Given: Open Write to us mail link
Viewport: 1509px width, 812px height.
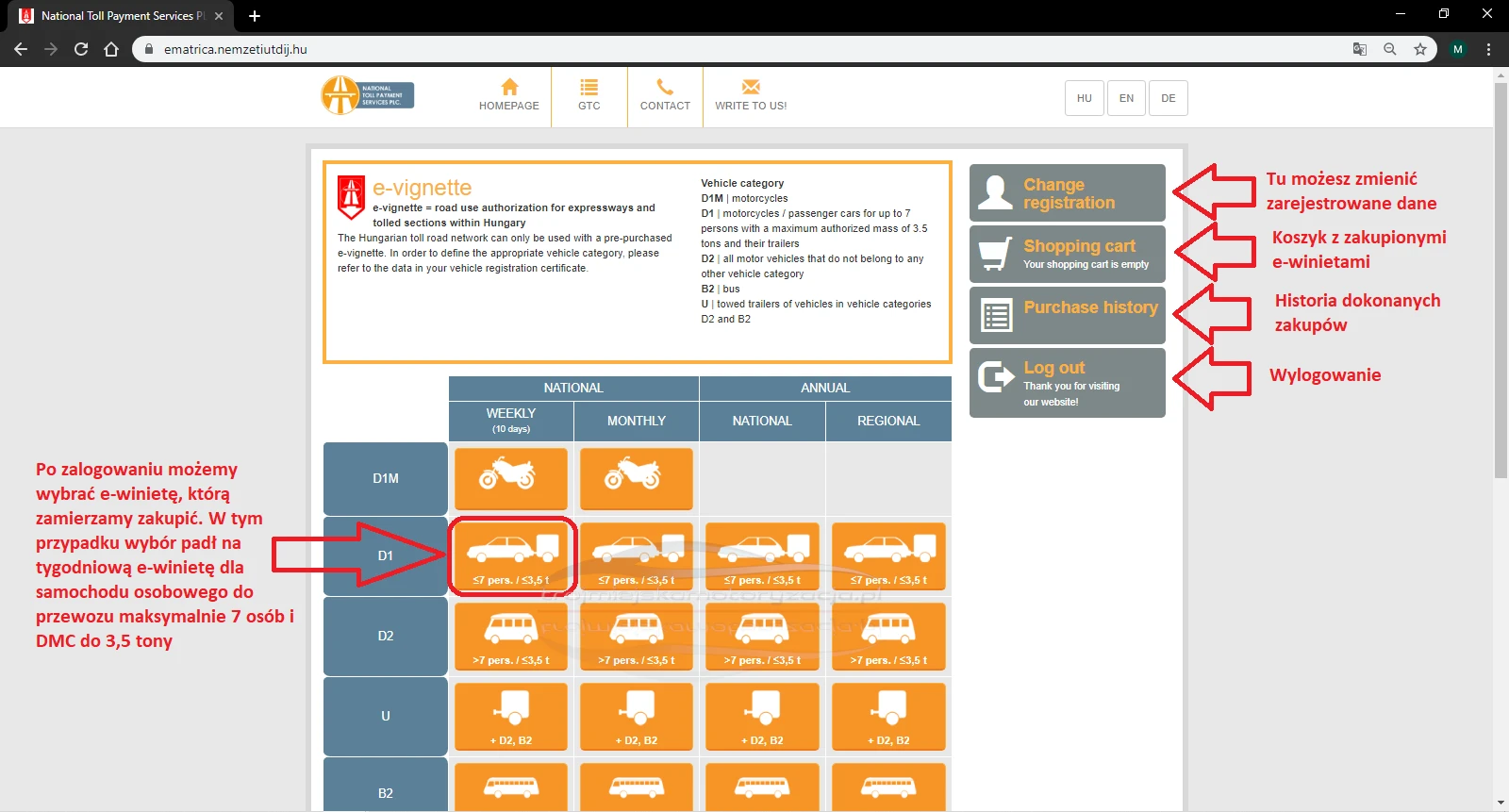Looking at the screenshot, I should [x=751, y=95].
